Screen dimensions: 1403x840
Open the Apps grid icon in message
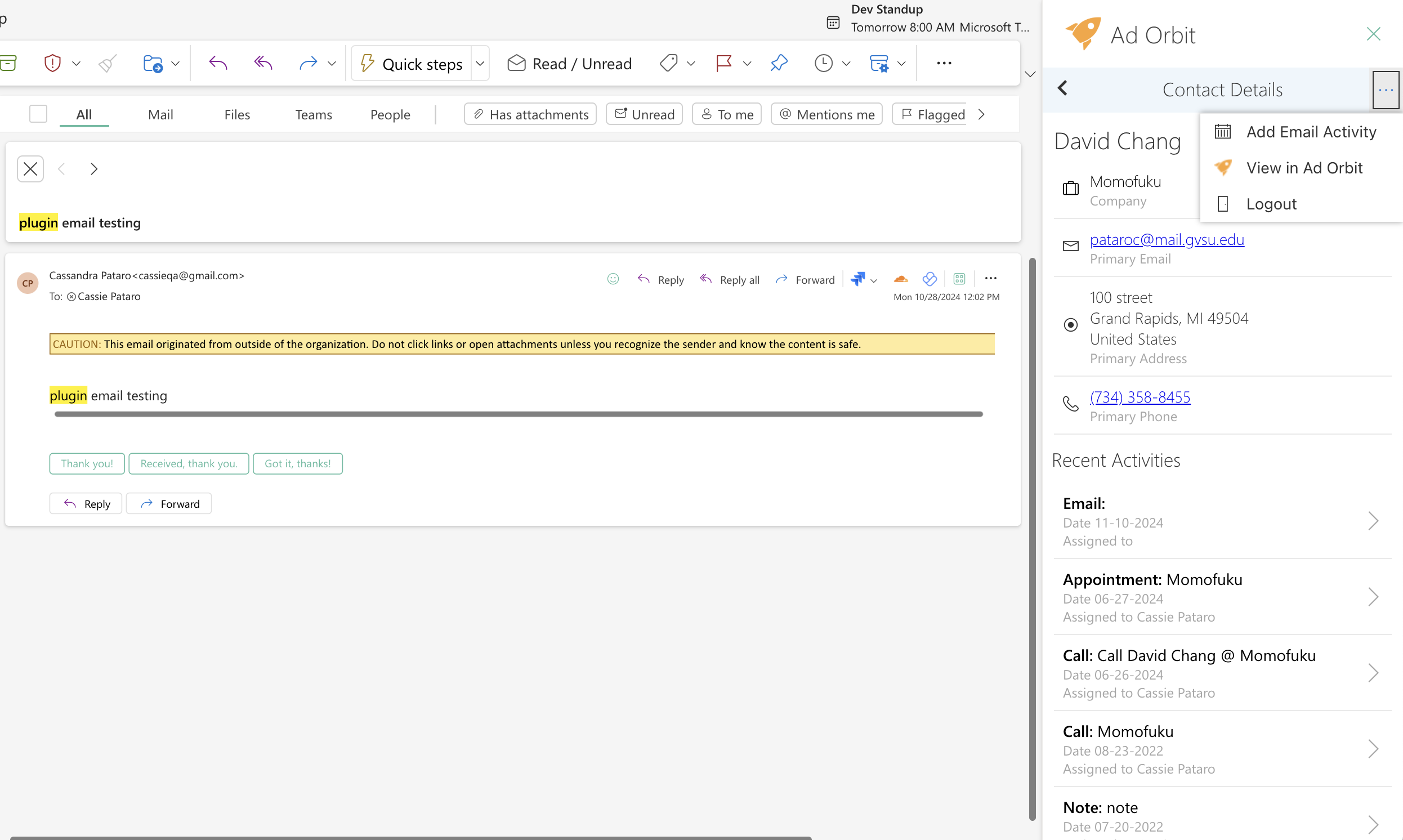pyautogui.click(x=959, y=279)
